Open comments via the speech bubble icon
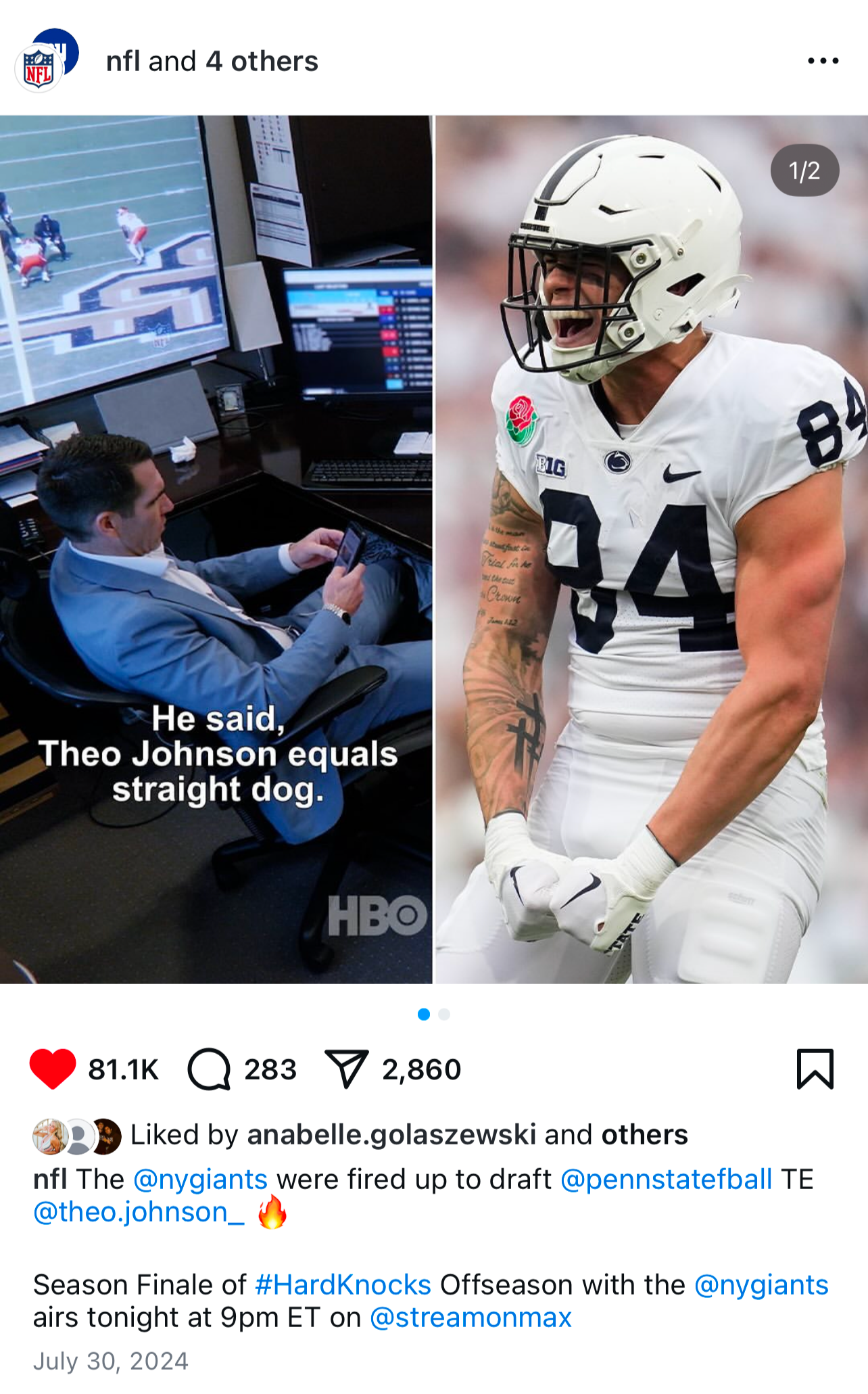The image size is (868, 1394). coord(209,1069)
